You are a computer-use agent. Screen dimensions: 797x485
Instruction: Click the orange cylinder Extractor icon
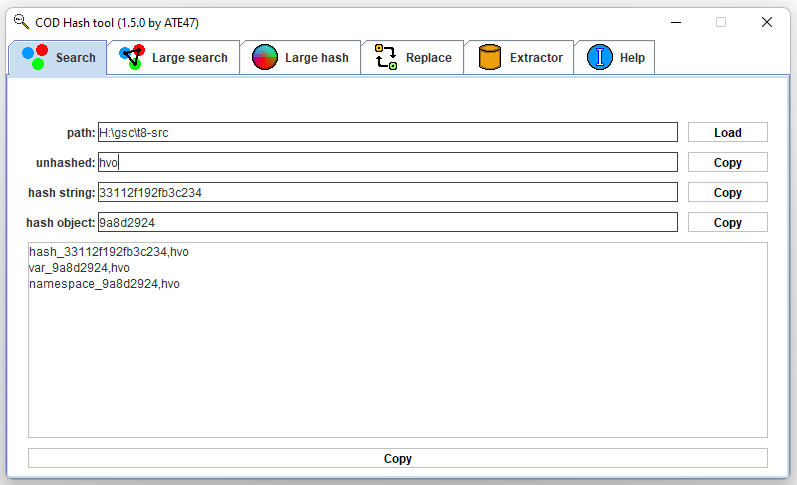point(490,57)
